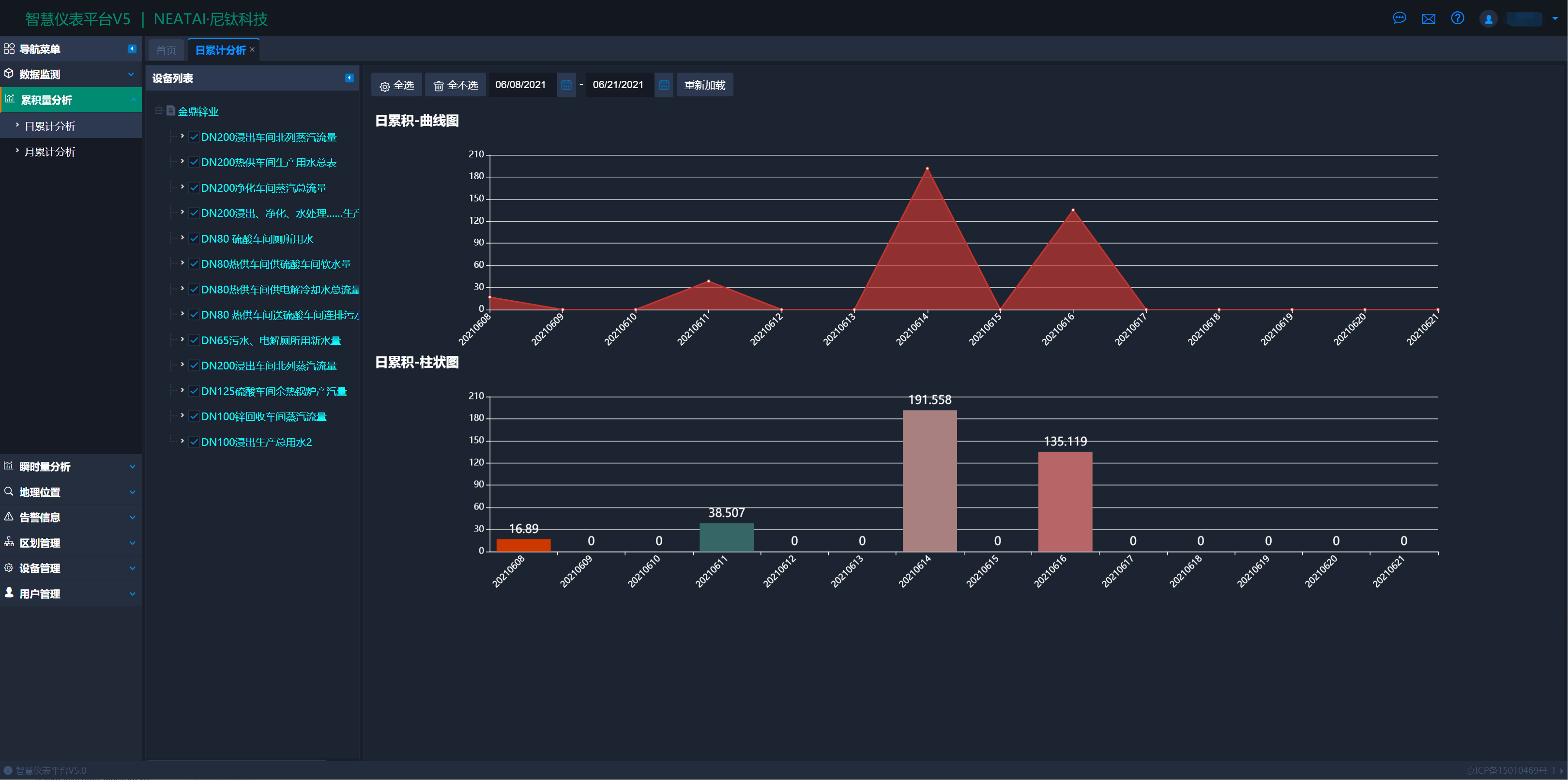Viewport: 1568px width, 780px height.
Task: Uncheck DN80 硫酸车间厕所用水
Action: (x=194, y=238)
